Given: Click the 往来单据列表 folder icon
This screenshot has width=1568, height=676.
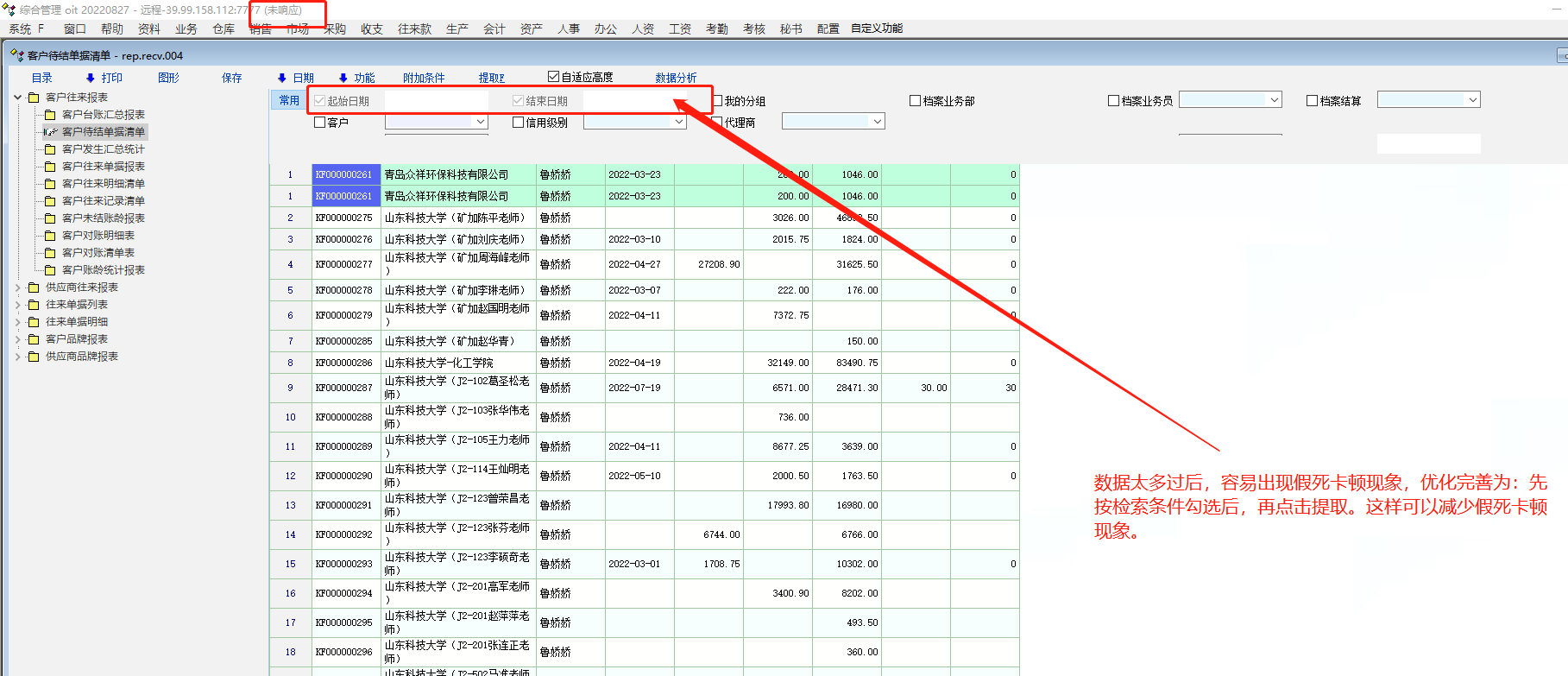Looking at the screenshot, I should (x=34, y=305).
